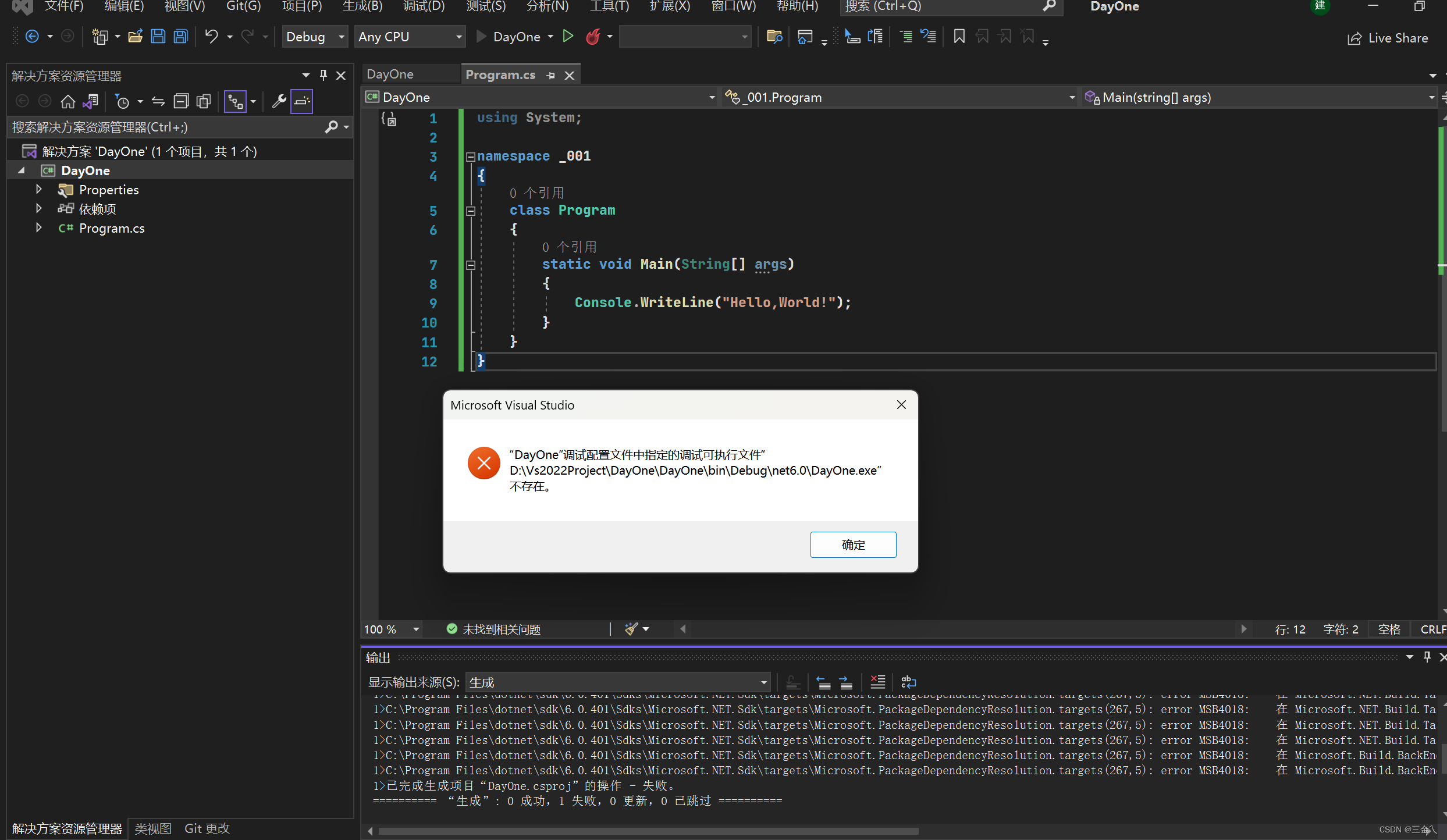Image resolution: width=1447 pixels, height=840 pixels.
Task: Click the Solution Explorer home icon
Action: 68,101
